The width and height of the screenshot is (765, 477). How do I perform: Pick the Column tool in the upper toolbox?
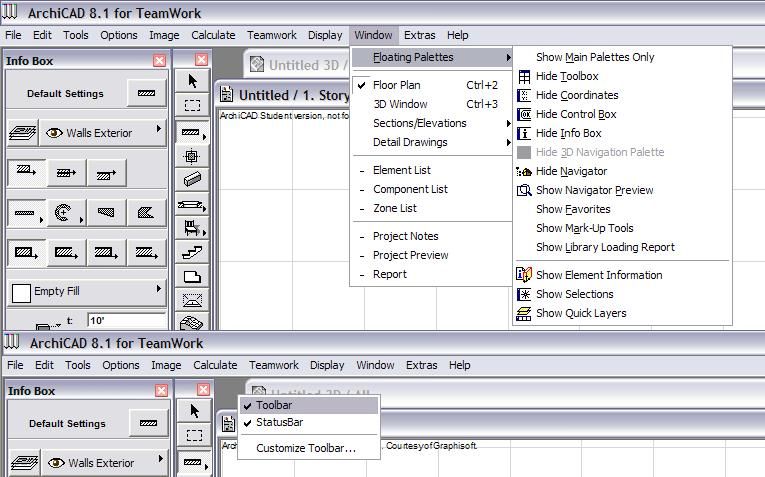click(x=191, y=157)
